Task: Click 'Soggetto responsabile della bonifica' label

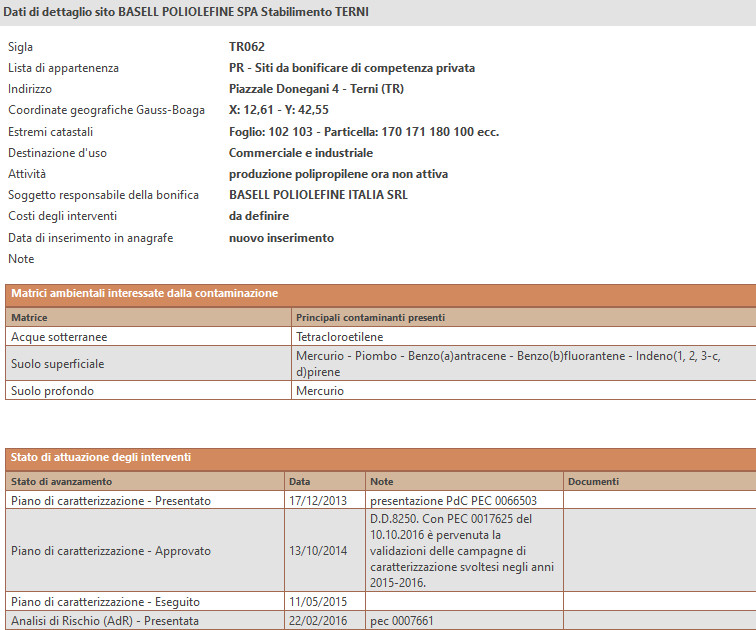Action: 104,195
